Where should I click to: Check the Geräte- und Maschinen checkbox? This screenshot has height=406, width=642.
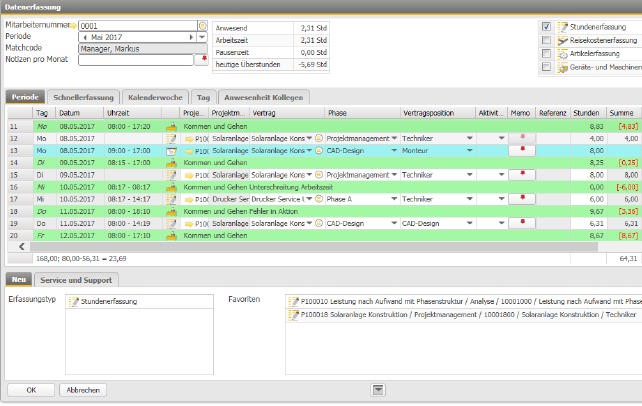[546, 67]
